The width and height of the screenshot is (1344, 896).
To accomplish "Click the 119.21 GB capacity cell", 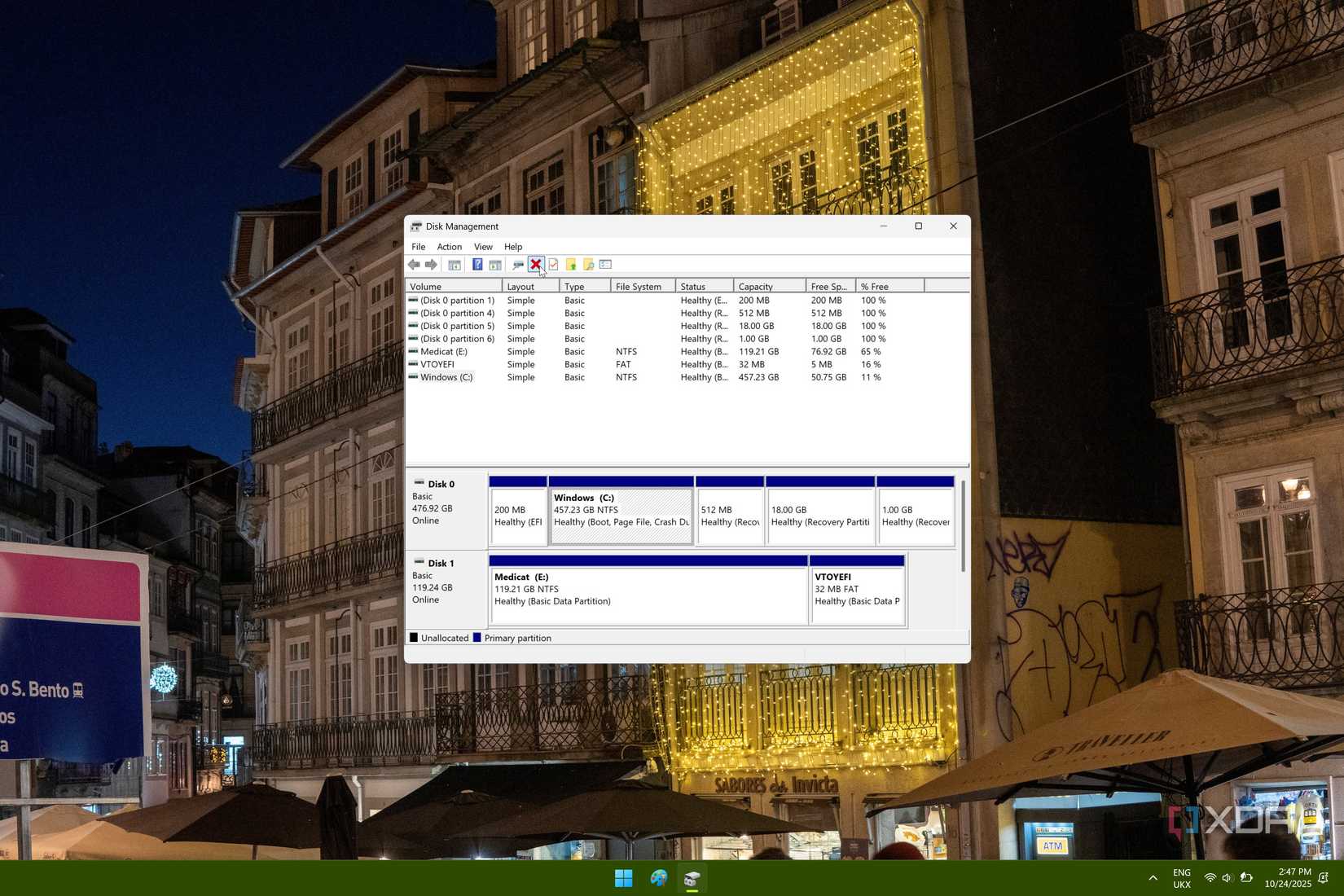I will click(x=758, y=352).
